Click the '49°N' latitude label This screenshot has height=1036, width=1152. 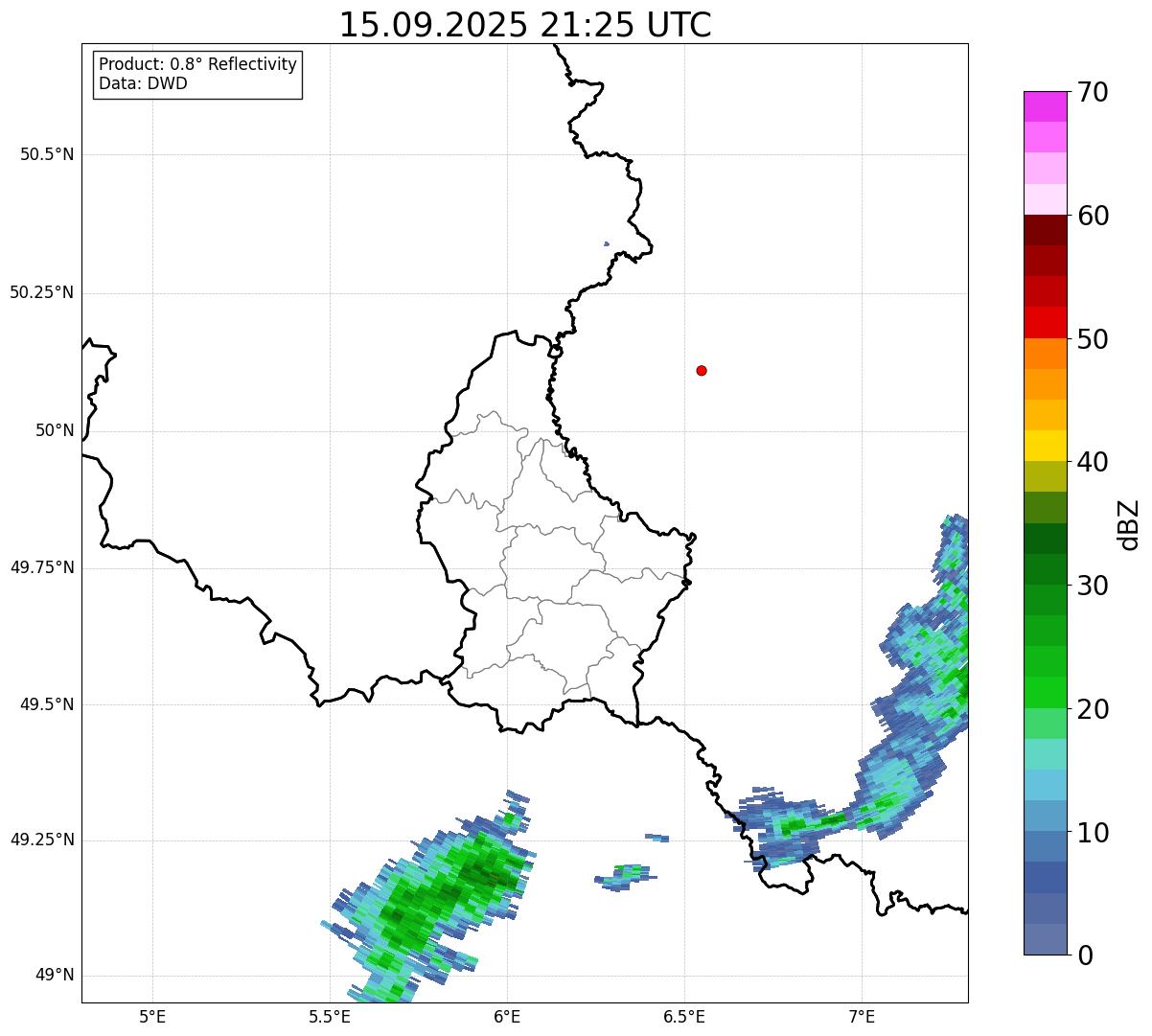pyautogui.click(x=55, y=976)
